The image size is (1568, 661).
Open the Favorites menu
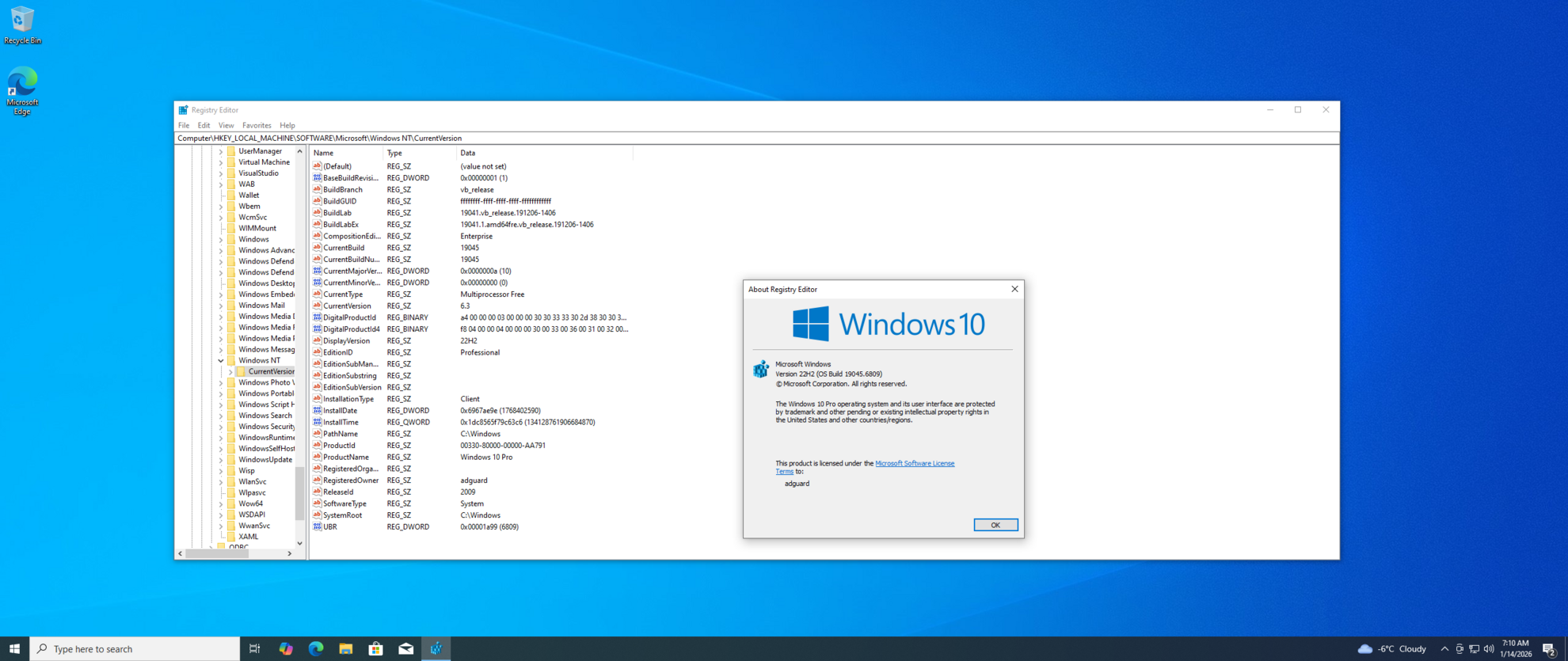point(257,125)
